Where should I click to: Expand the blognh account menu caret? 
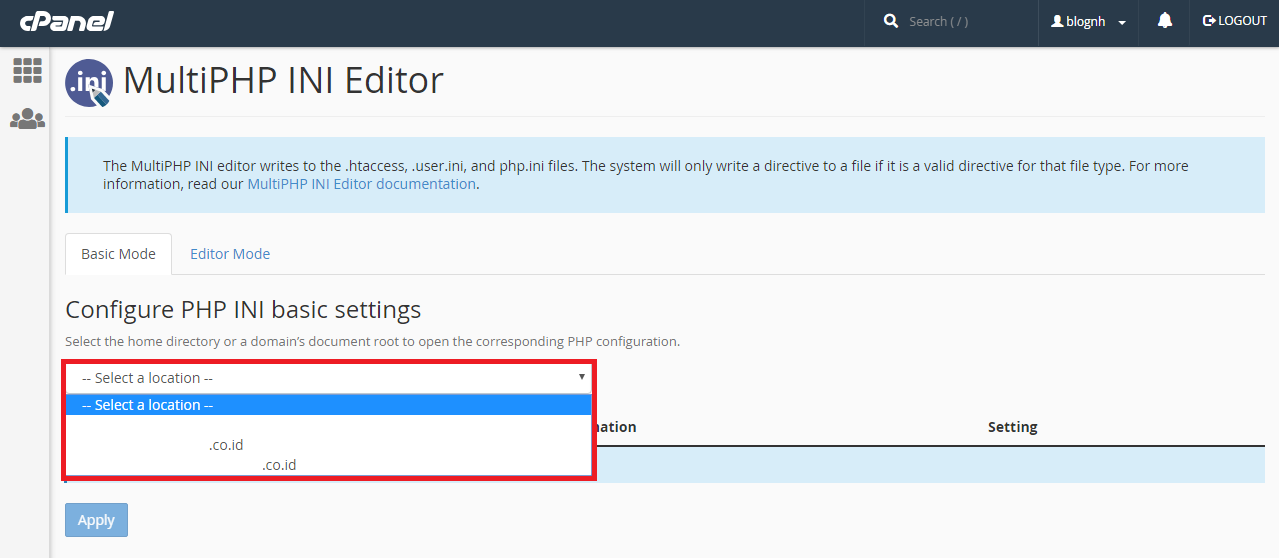coord(1122,23)
